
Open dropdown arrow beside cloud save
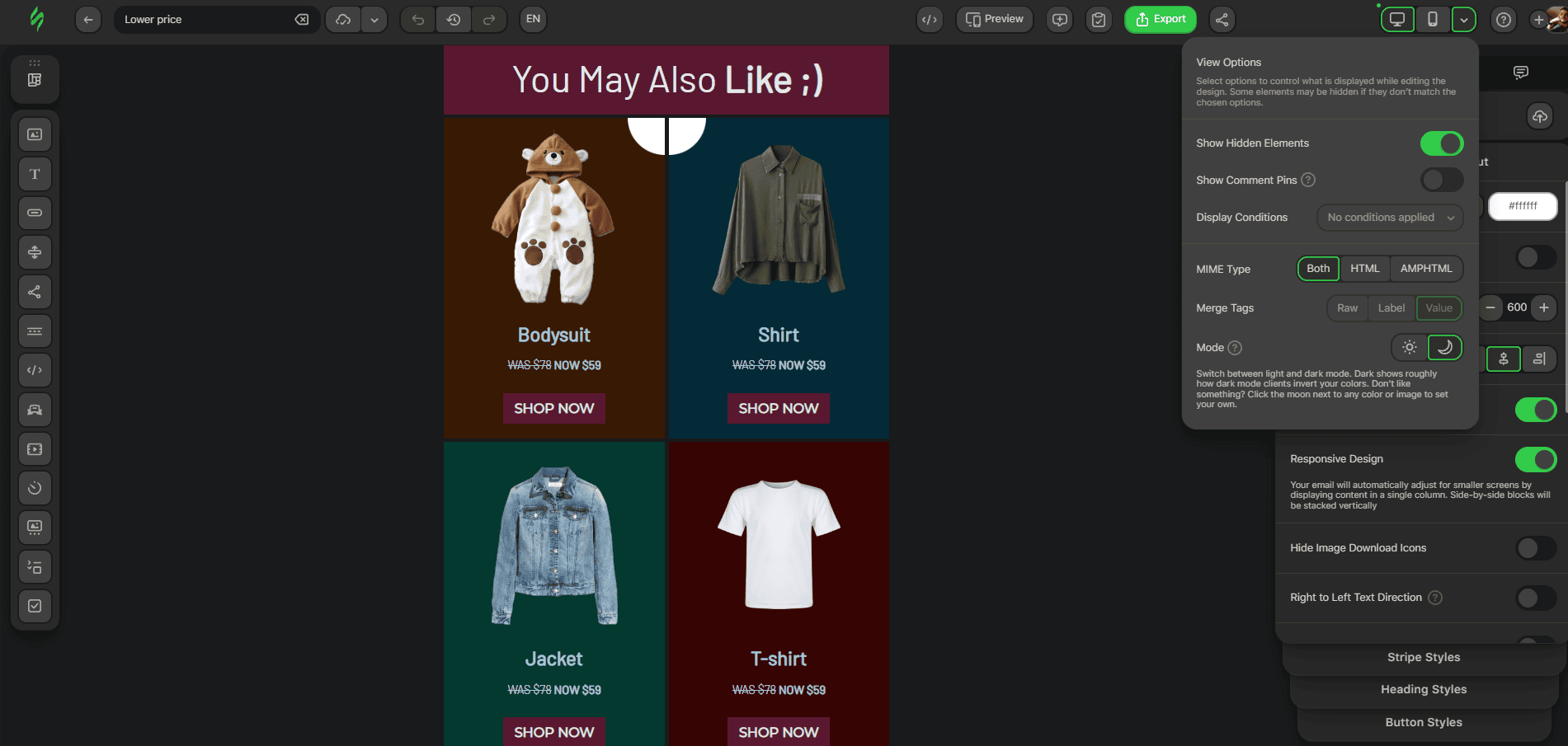(x=374, y=19)
